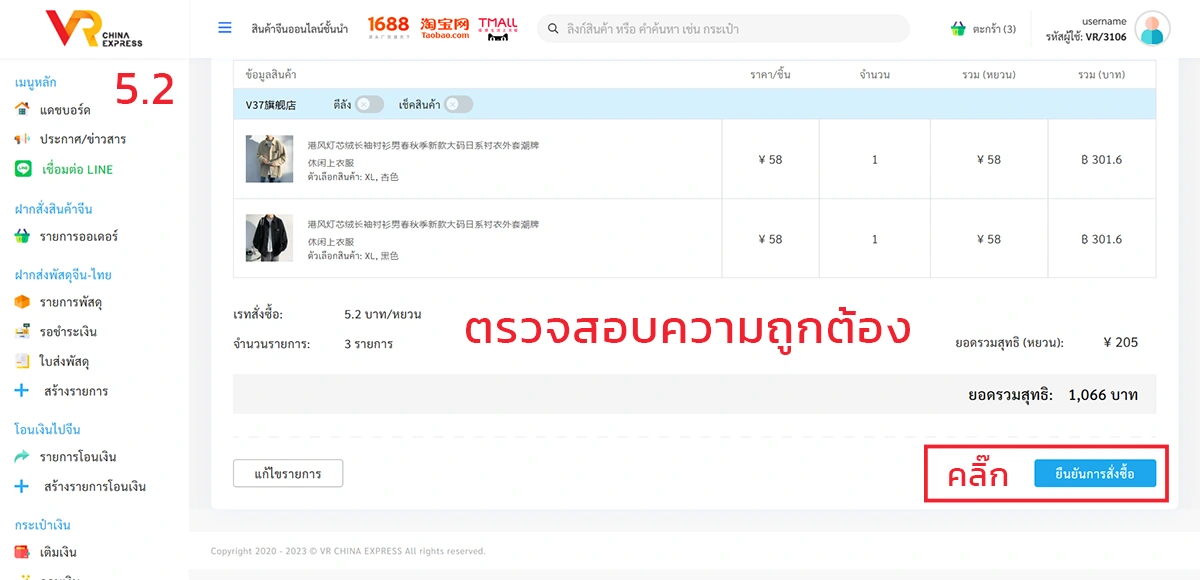
Task: Toggle the เช็คสินค้า switch
Action: coord(458,104)
